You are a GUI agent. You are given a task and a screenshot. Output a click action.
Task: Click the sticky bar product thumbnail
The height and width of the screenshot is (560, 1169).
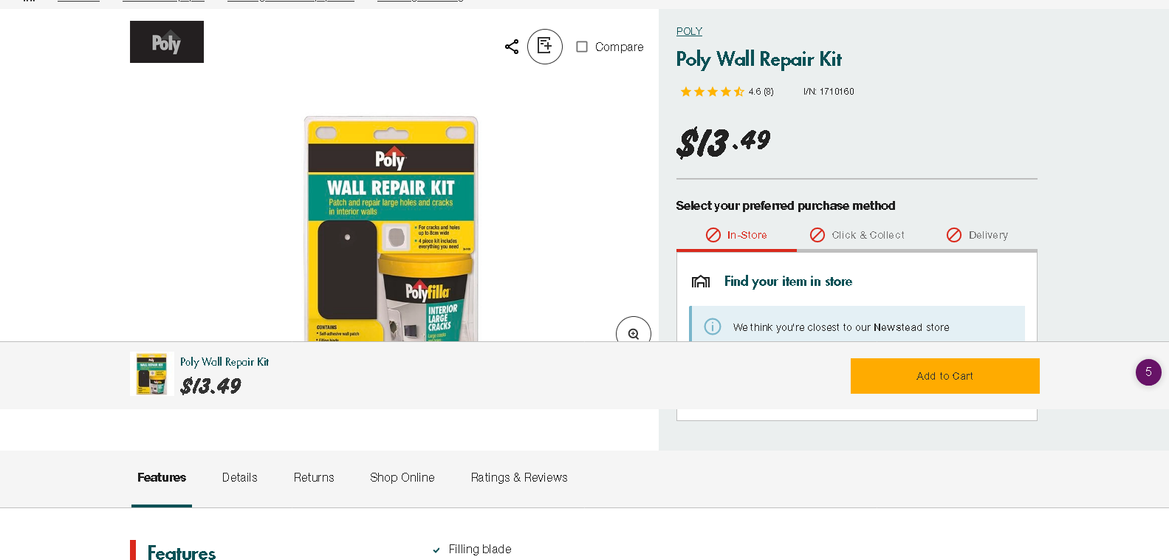point(152,374)
